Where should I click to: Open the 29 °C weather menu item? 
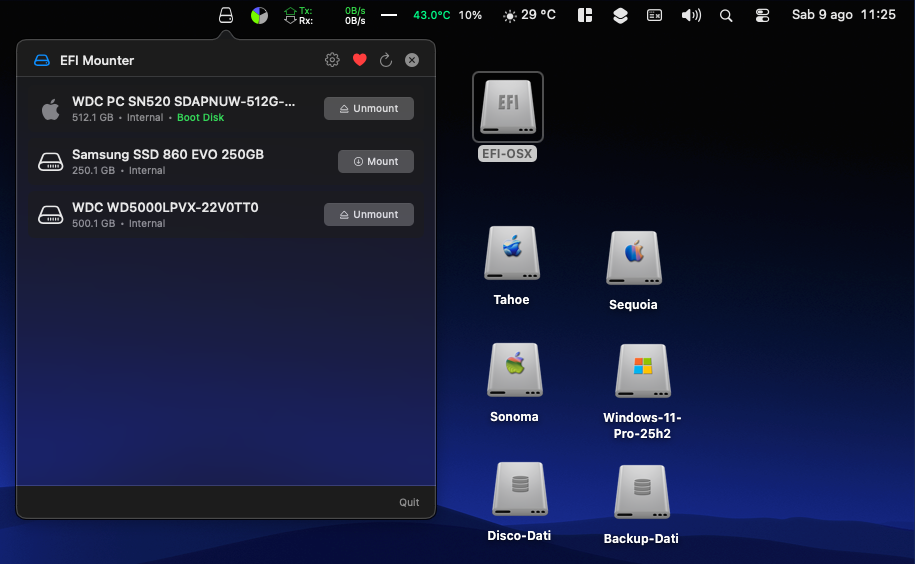pyautogui.click(x=529, y=15)
